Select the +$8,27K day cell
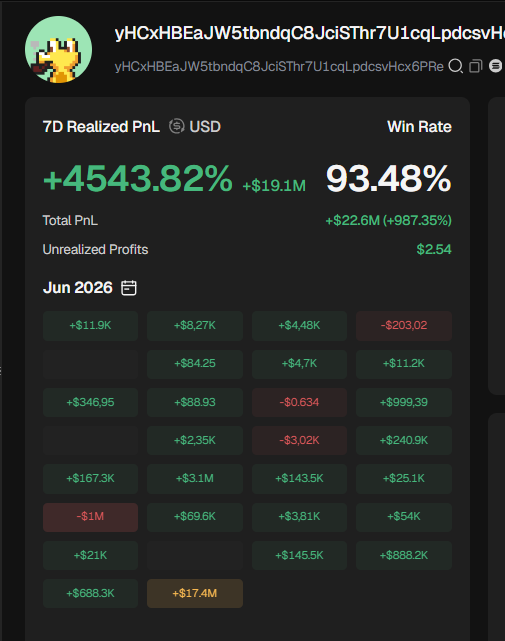505x641 pixels. (195, 326)
